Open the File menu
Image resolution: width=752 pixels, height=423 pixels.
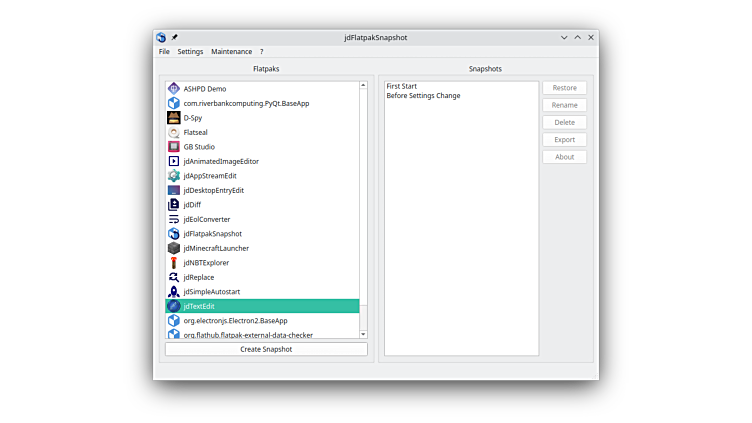coord(164,51)
